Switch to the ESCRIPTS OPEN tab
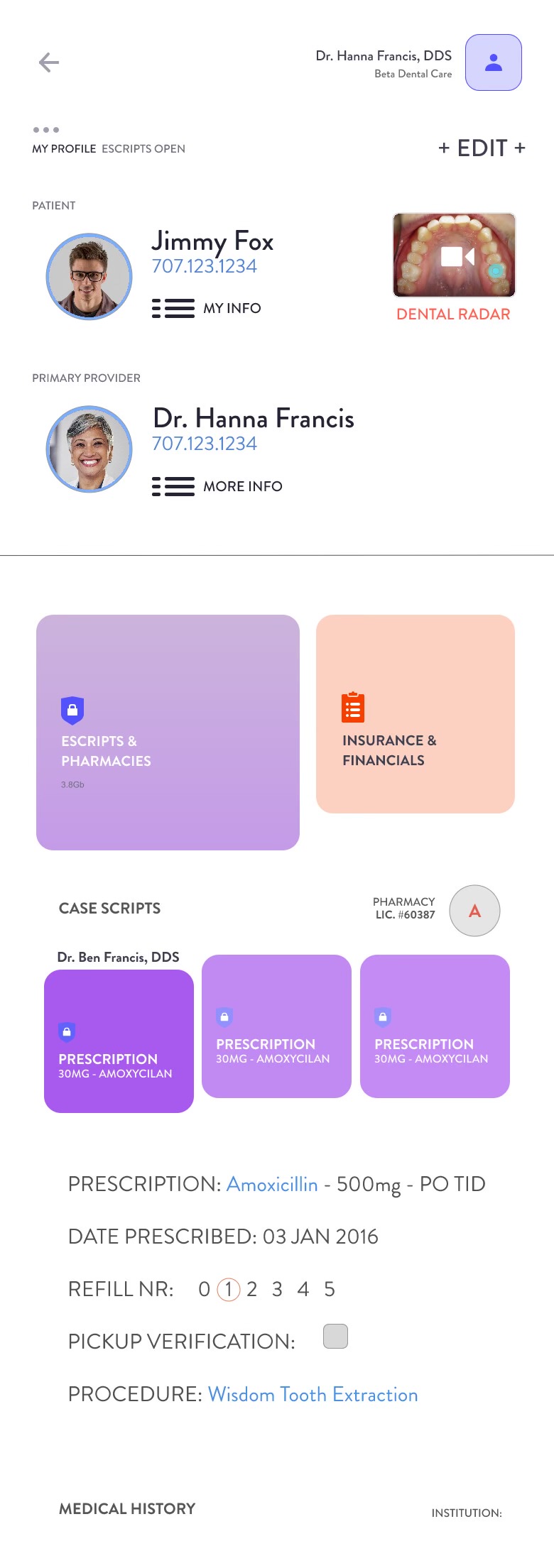 point(143,149)
